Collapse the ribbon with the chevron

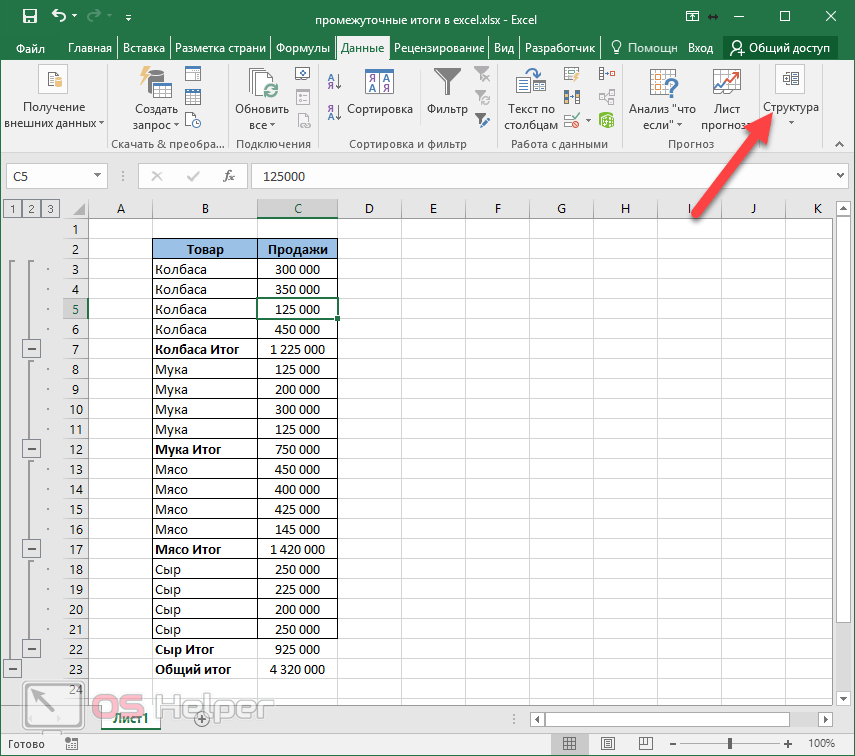839,145
